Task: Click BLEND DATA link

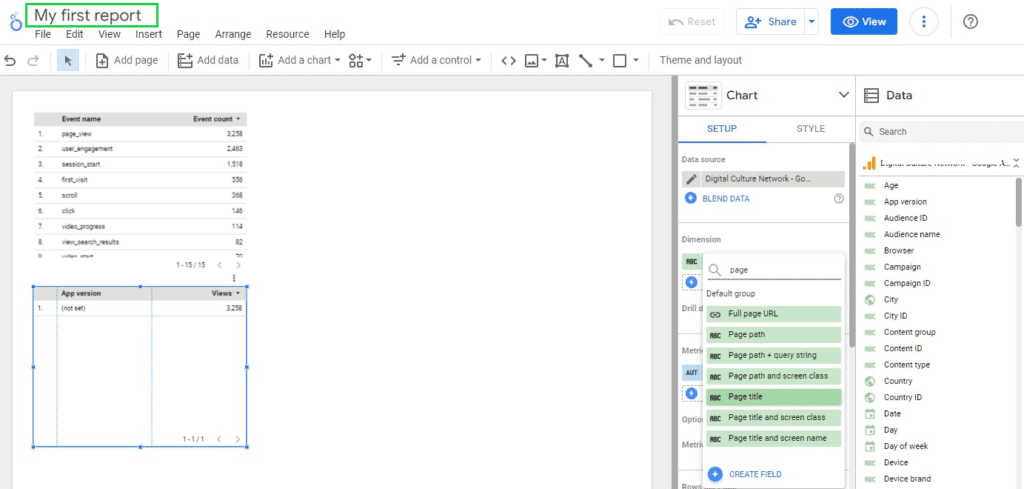Action: pos(725,198)
